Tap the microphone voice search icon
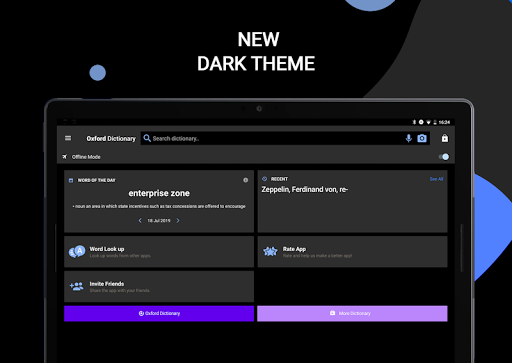Image resolution: width=512 pixels, height=363 pixels. (408, 138)
